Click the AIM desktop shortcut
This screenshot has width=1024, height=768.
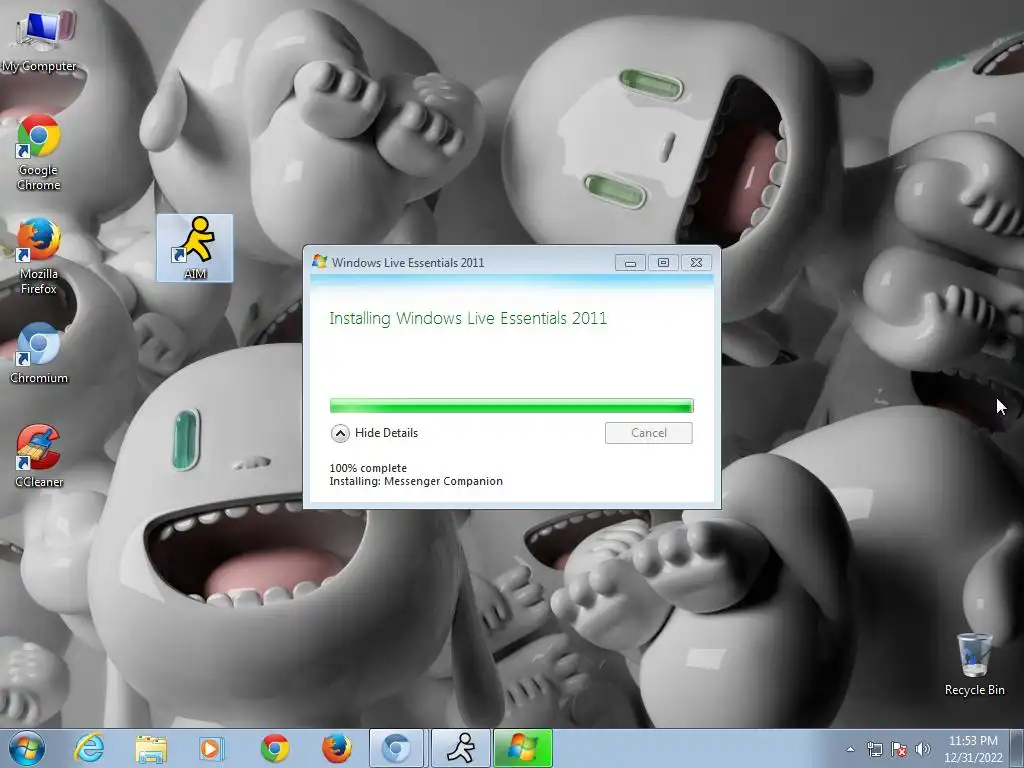(x=195, y=248)
